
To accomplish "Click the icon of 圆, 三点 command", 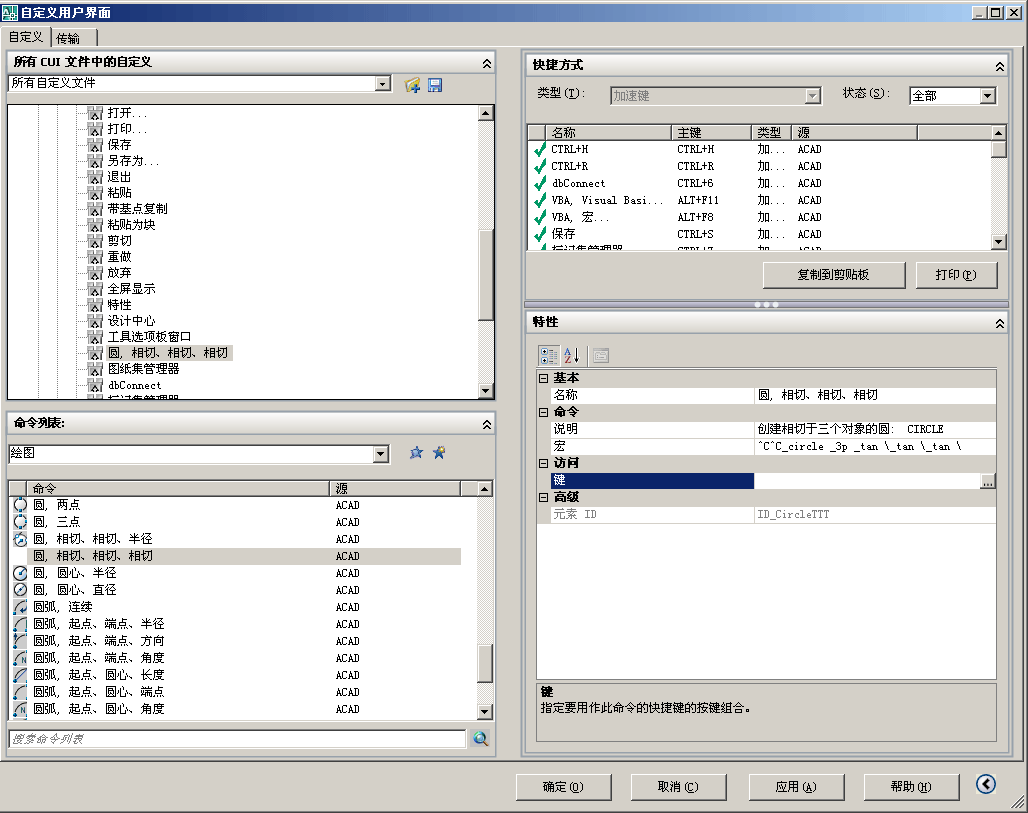I will point(20,522).
